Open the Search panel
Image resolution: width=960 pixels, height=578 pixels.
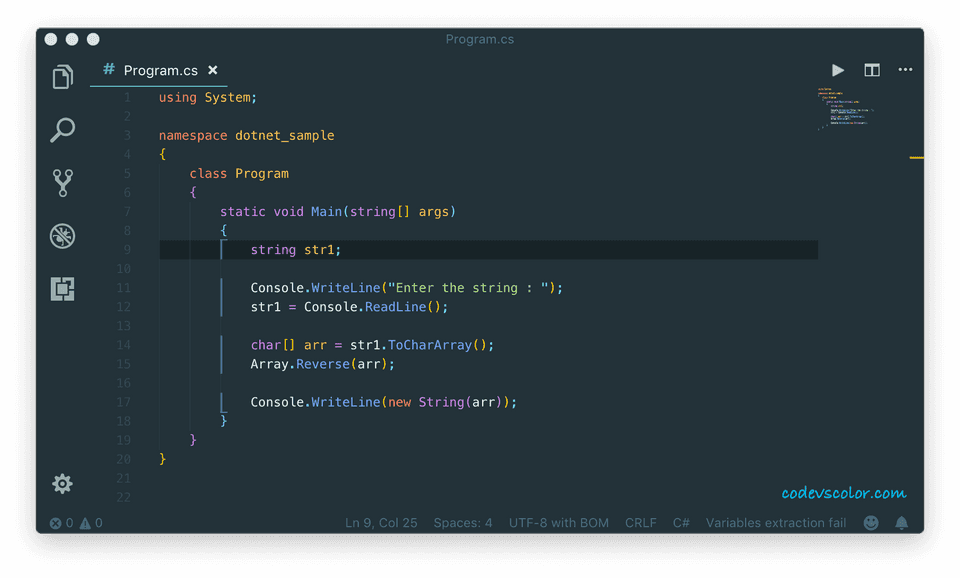click(62, 130)
